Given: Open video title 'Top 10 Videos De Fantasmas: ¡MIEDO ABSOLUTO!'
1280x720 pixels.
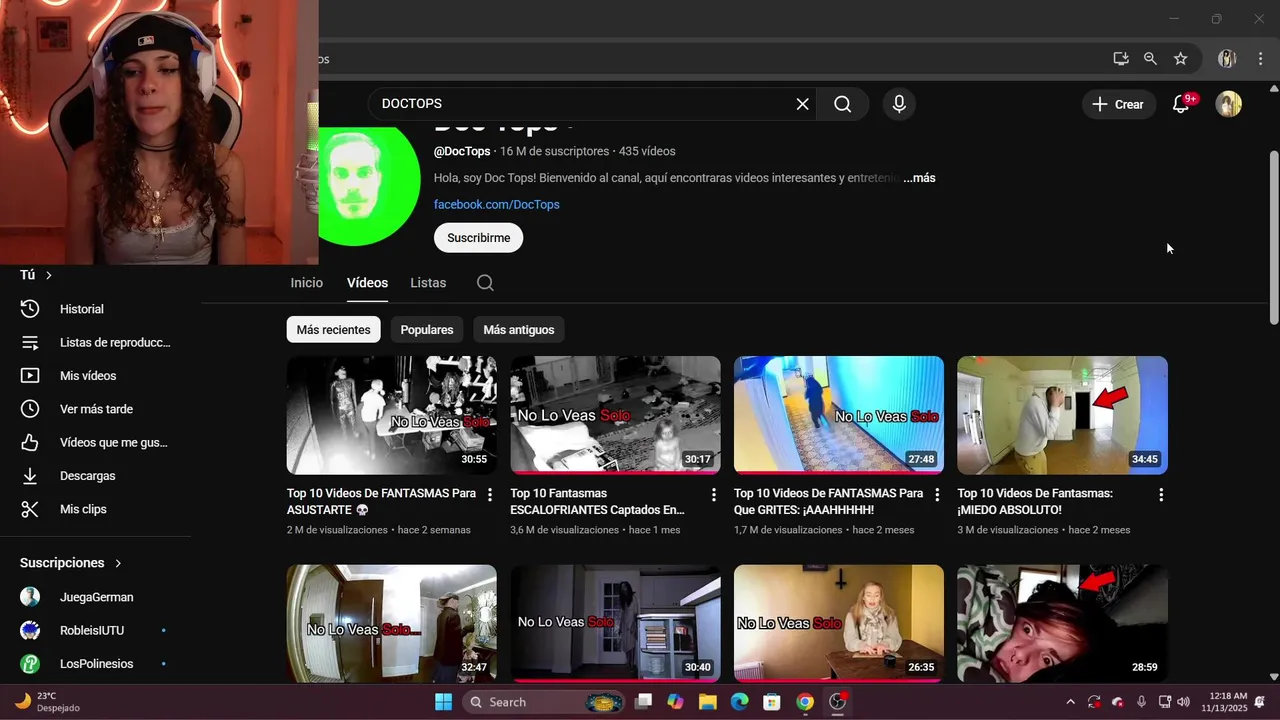Looking at the screenshot, I should [x=1035, y=502].
